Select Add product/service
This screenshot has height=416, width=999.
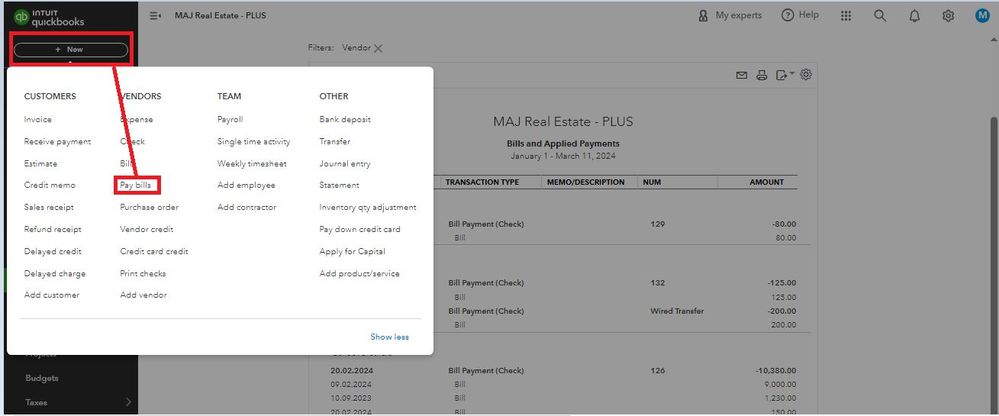359,273
